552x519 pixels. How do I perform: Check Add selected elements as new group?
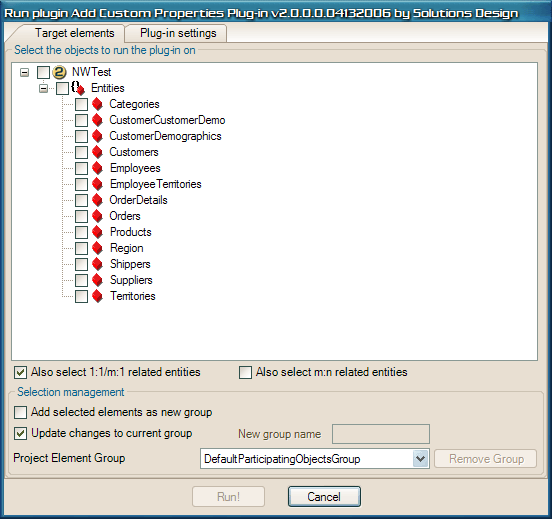click(x=20, y=412)
